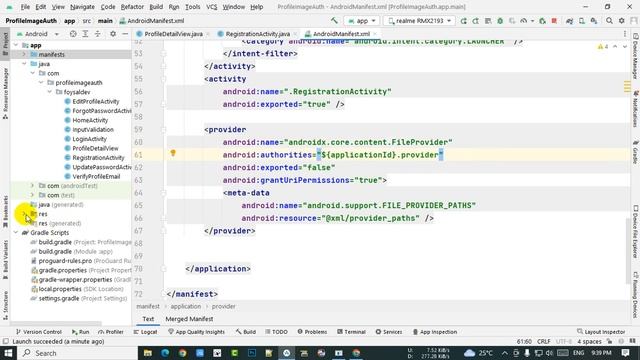640x360 pixels.
Task: Switch to Merged Manifest tab
Action: (189, 319)
